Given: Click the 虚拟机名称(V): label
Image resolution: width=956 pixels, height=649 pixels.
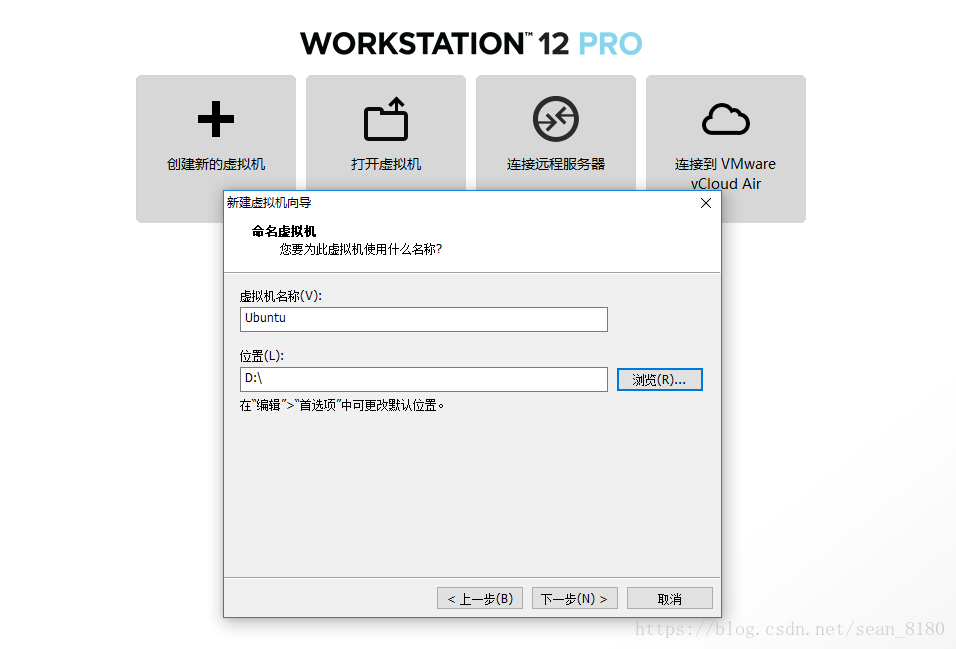Looking at the screenshot, I should [280, 296].
